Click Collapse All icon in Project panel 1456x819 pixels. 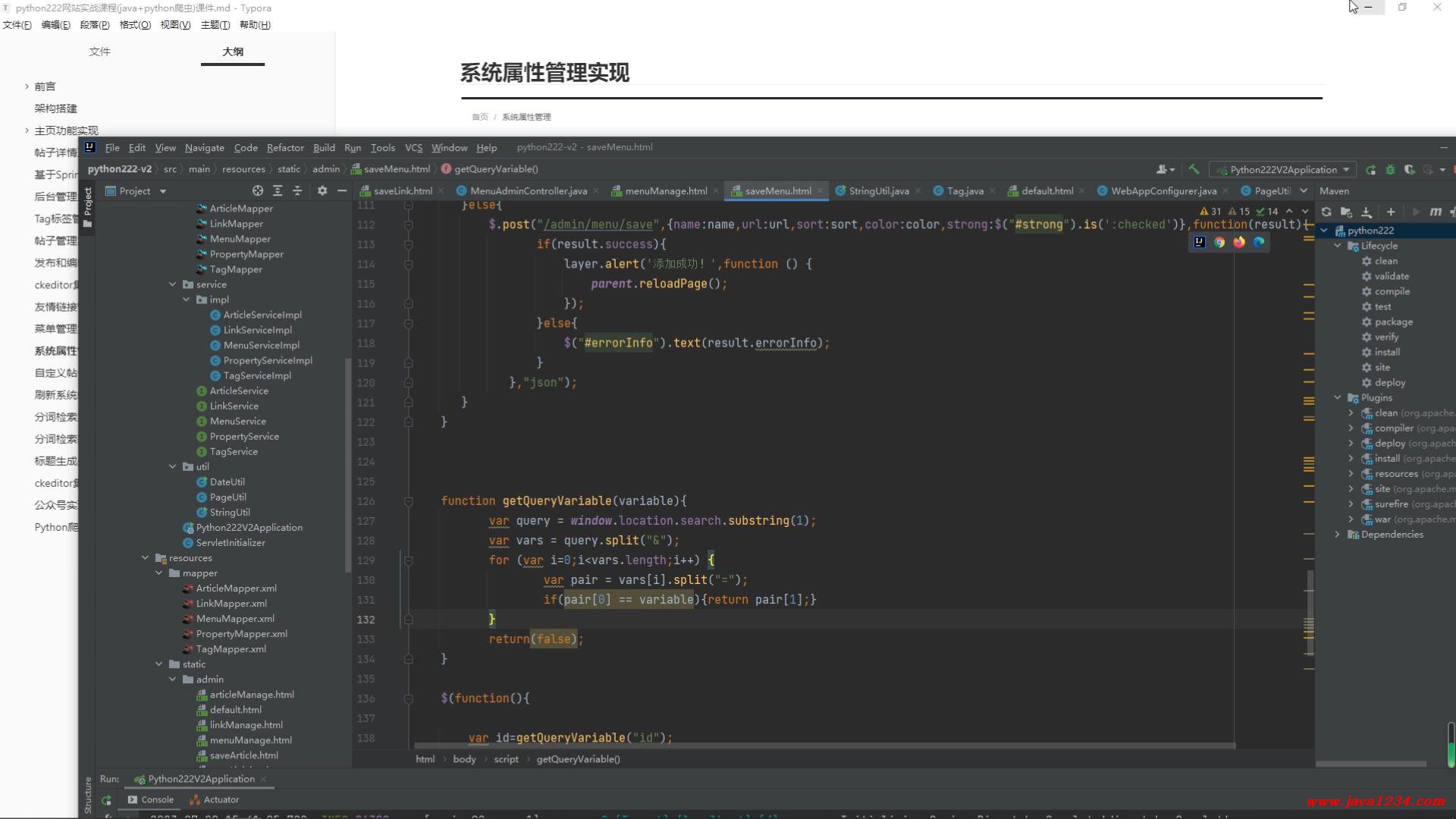(297, 191)
